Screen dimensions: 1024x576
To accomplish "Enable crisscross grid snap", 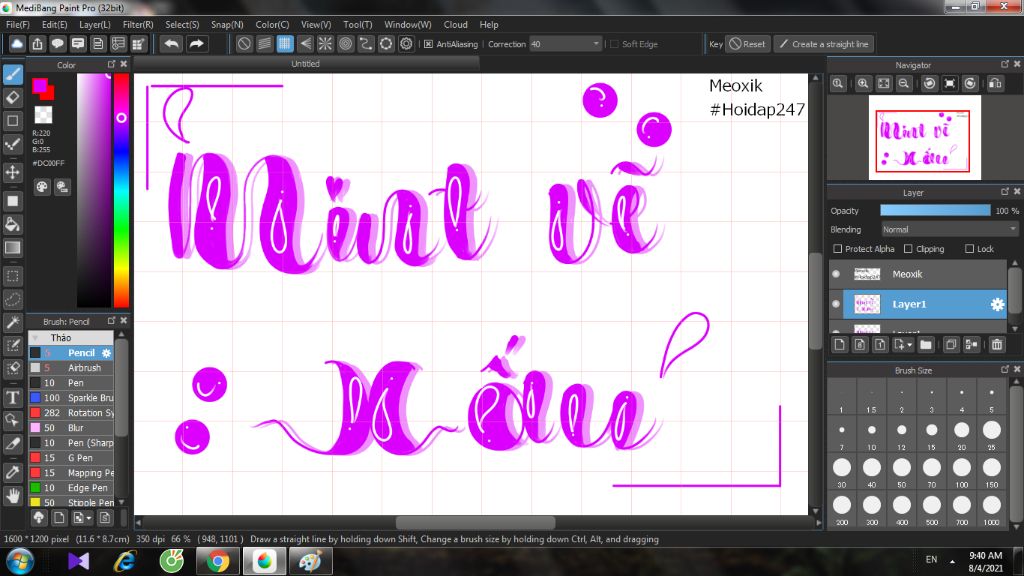I will click(285, 44).
